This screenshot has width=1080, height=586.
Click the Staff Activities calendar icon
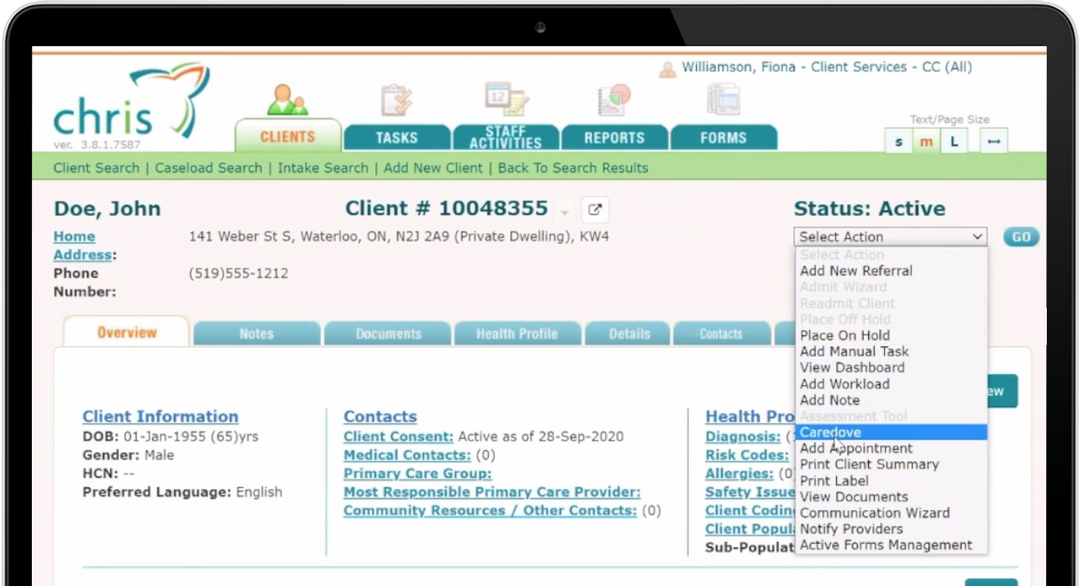click(x=505, y=98)
